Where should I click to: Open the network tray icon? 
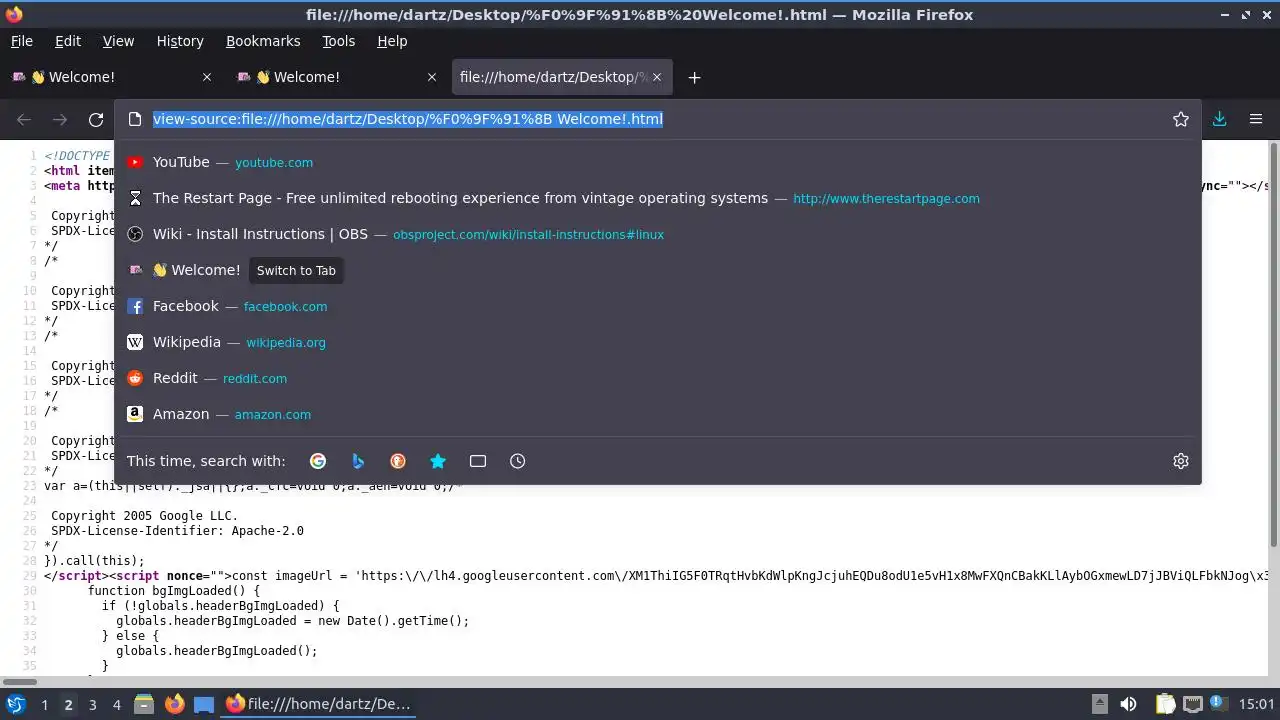[1192, 704]
